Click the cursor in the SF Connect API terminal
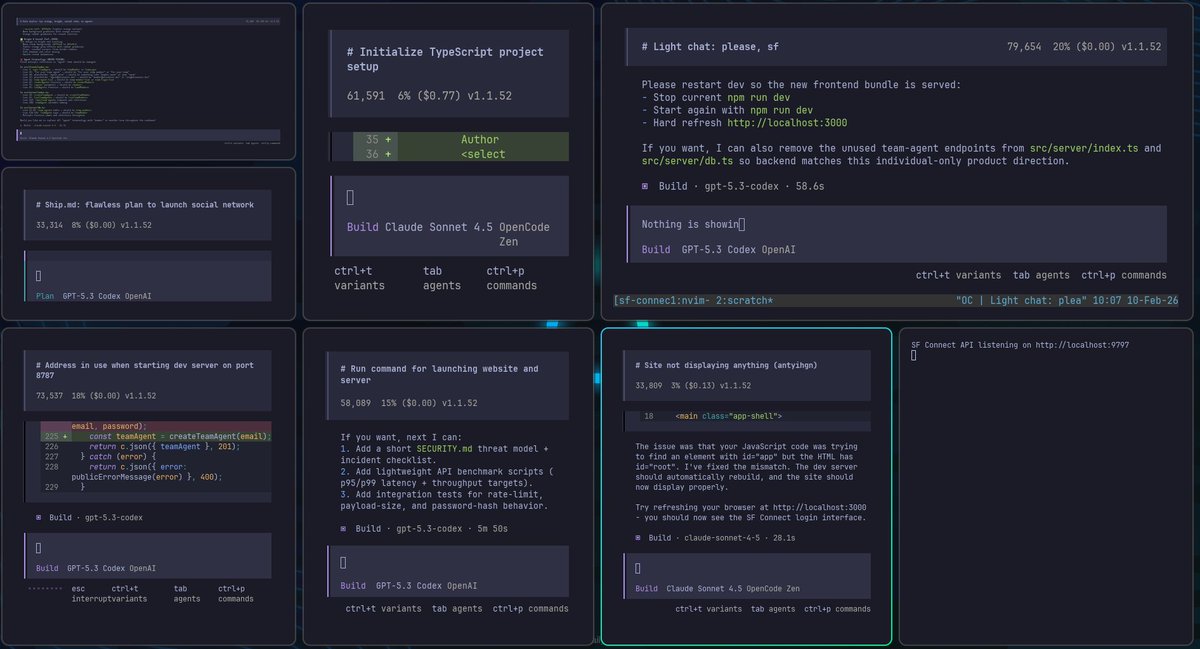1200x649 pixels. [914, 356]
